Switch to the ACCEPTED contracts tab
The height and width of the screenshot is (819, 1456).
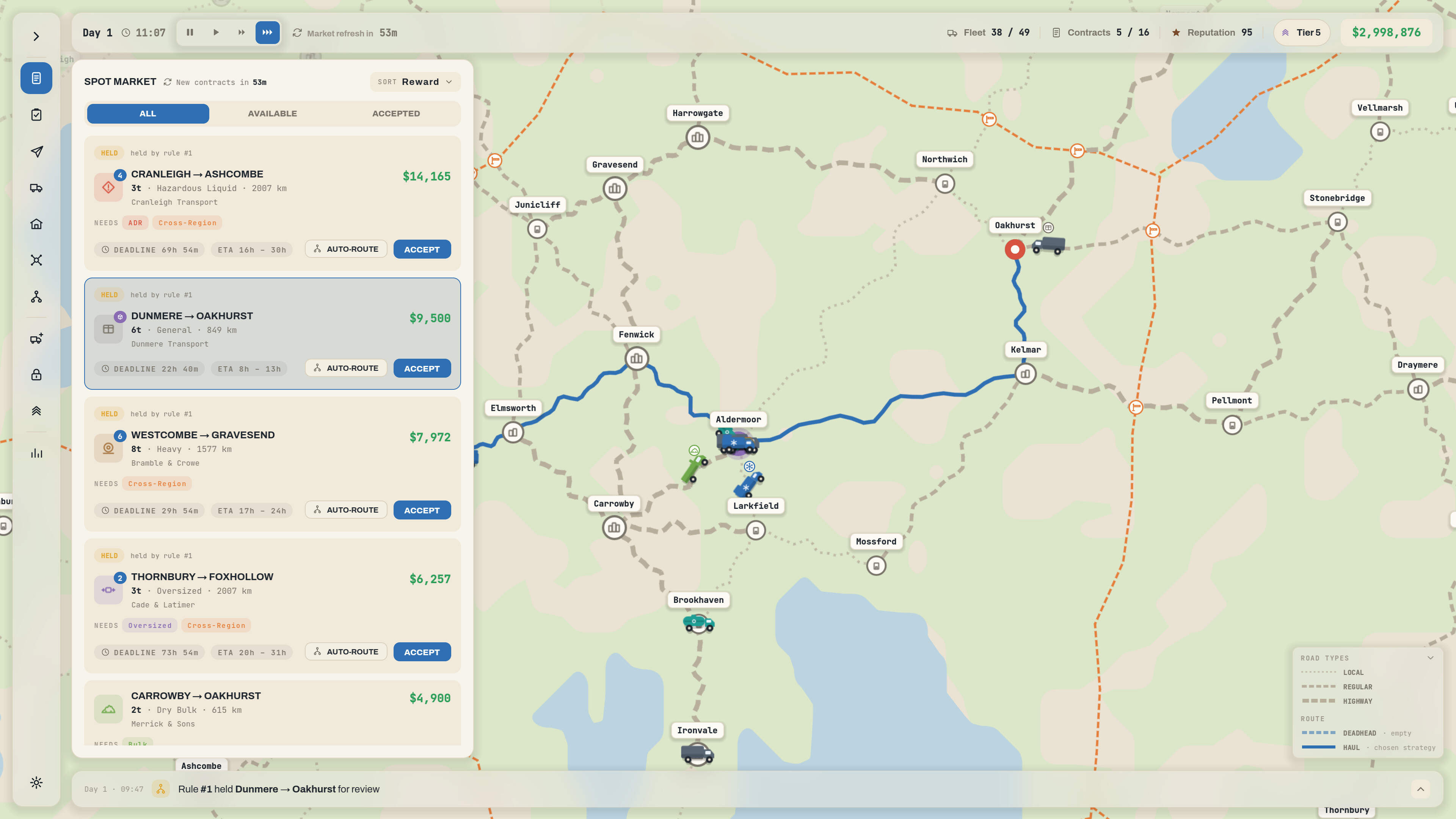396,114
